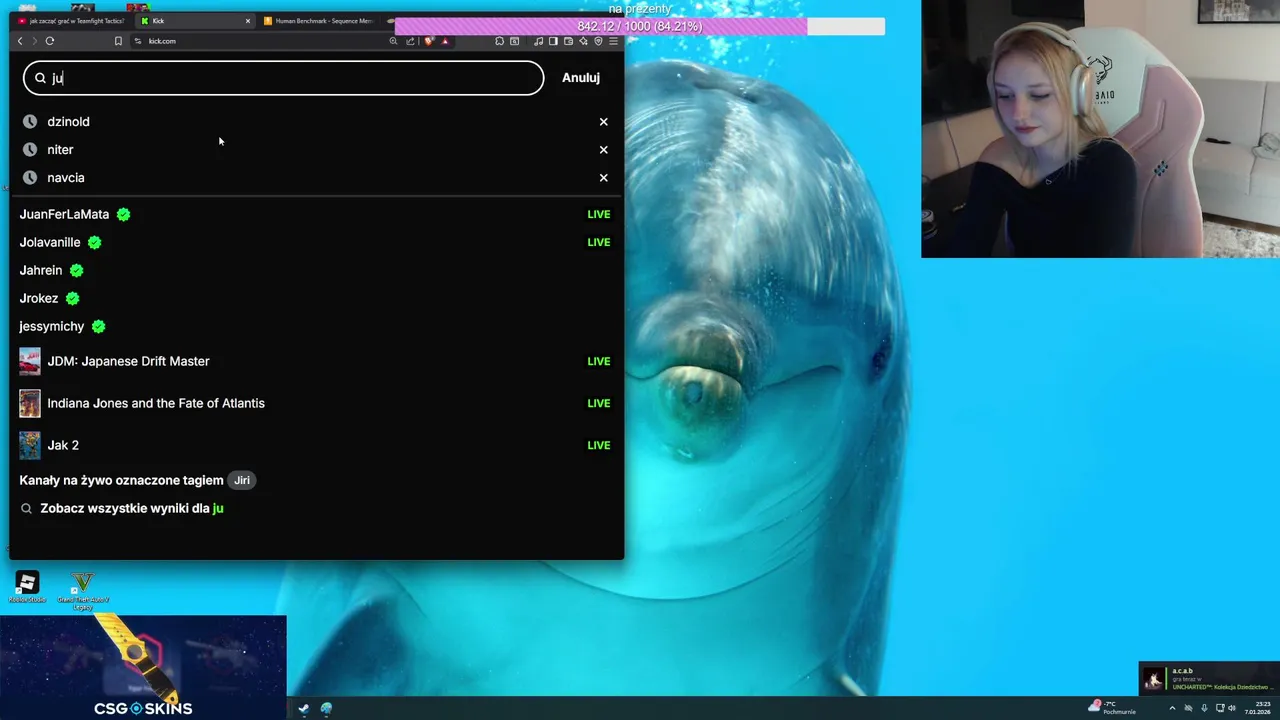Click the LIVE label for Jak 2

click(x=598, y=445)
